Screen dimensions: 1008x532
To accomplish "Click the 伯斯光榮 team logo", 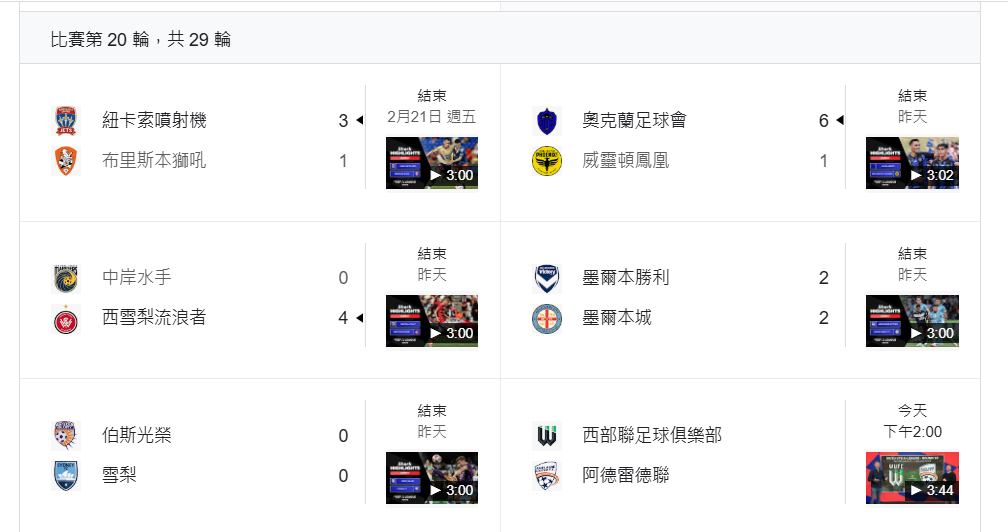I will (66, 436).
